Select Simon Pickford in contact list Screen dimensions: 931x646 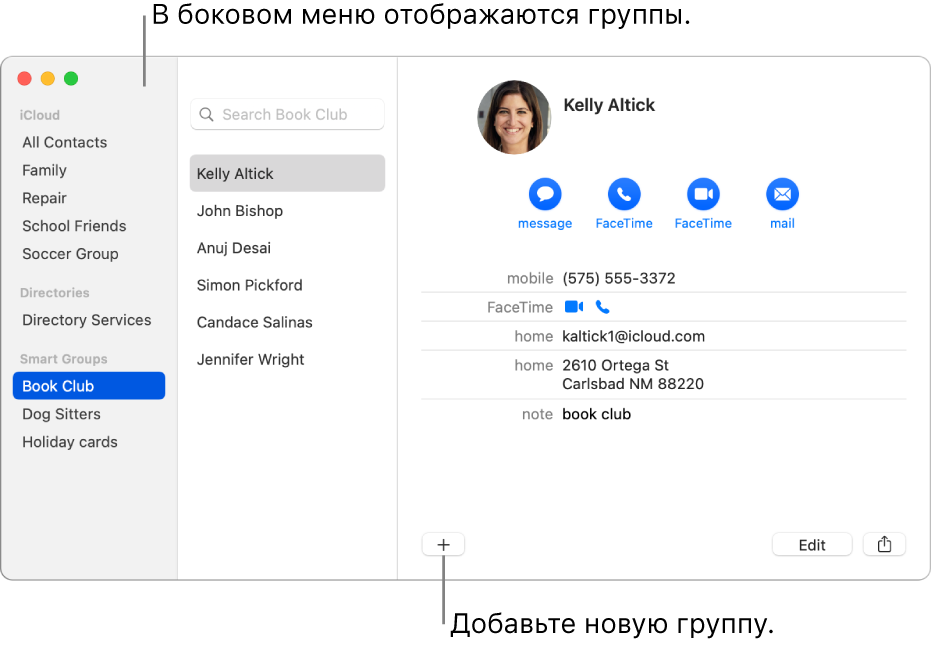(x=249, y=285)
